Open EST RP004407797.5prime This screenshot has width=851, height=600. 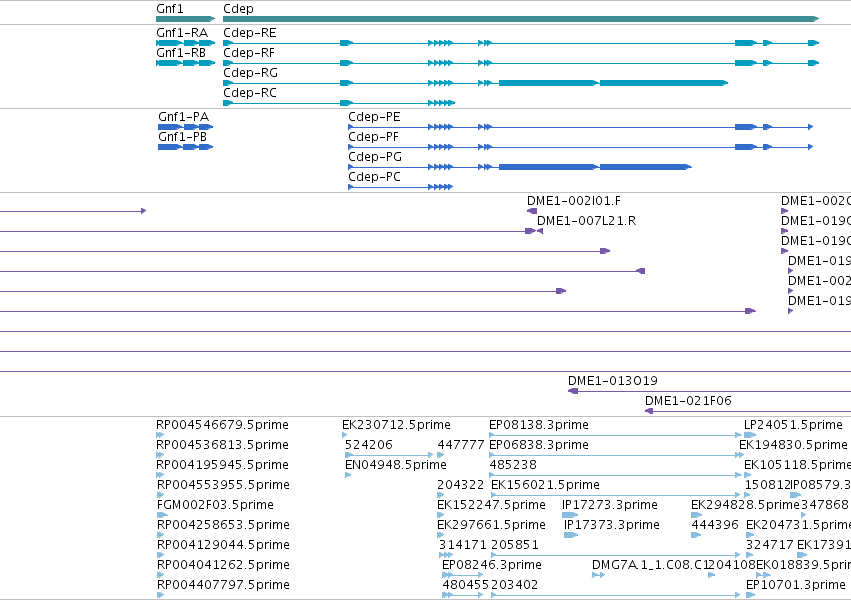coord(223,585)
